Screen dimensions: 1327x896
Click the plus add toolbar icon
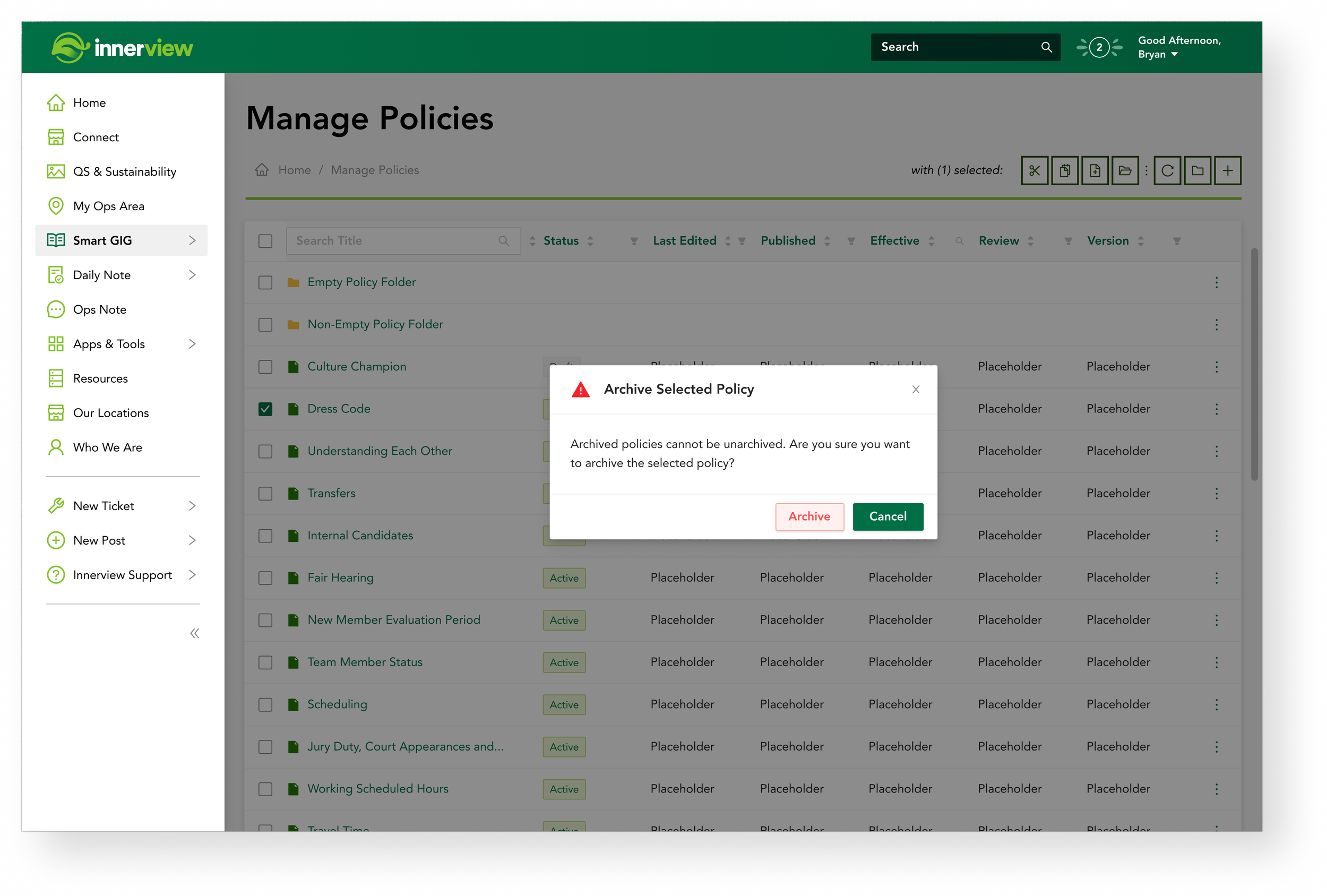coord(1228,170)
